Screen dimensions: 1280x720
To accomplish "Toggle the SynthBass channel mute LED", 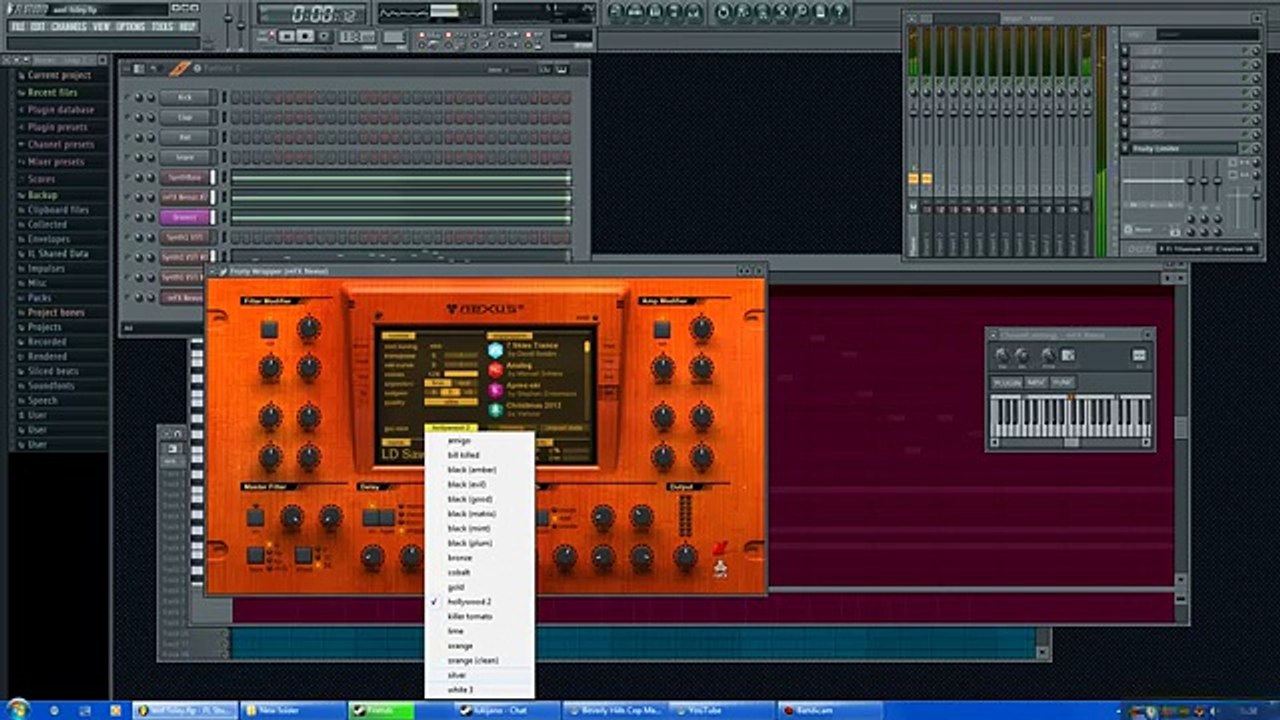I will coord(127,178).
